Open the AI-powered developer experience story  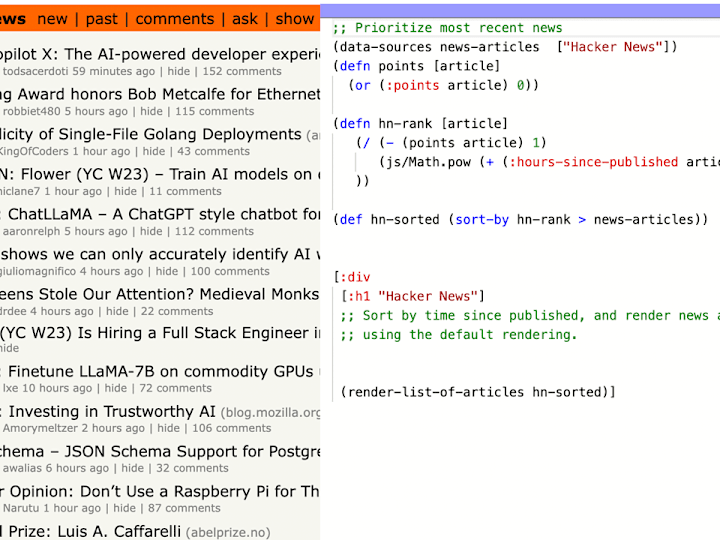pyautogui.click(x=160, y=54)
